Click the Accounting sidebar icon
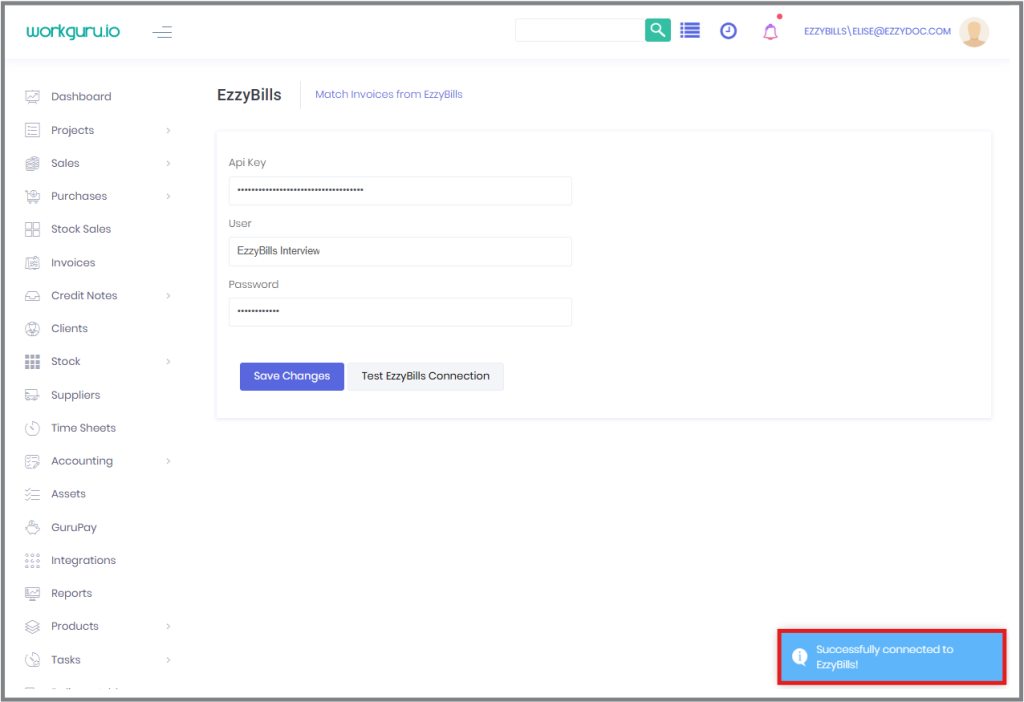 [x=32, y=462]
